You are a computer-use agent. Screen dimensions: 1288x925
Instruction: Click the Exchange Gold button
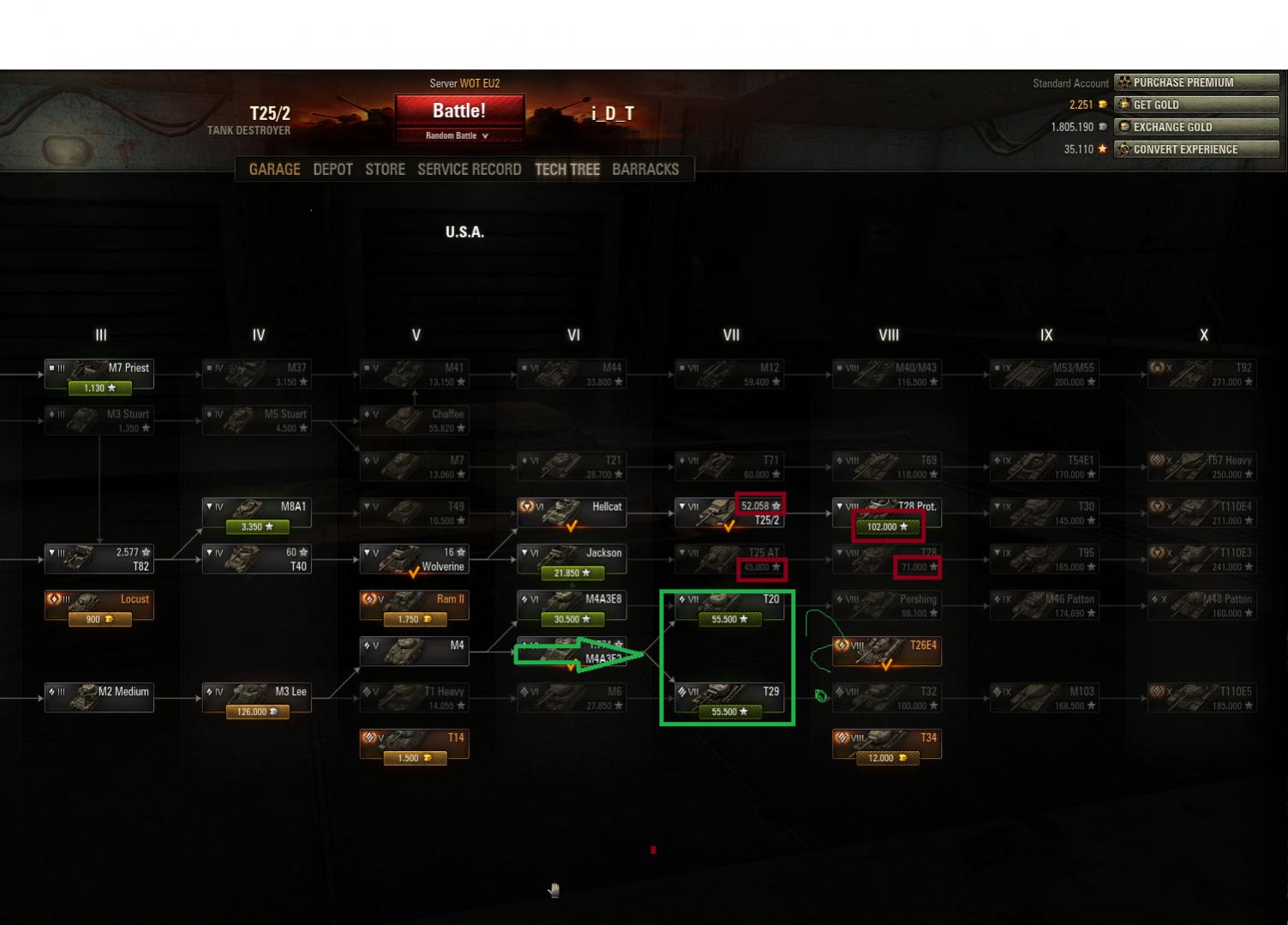click(x=1196, y=127)
